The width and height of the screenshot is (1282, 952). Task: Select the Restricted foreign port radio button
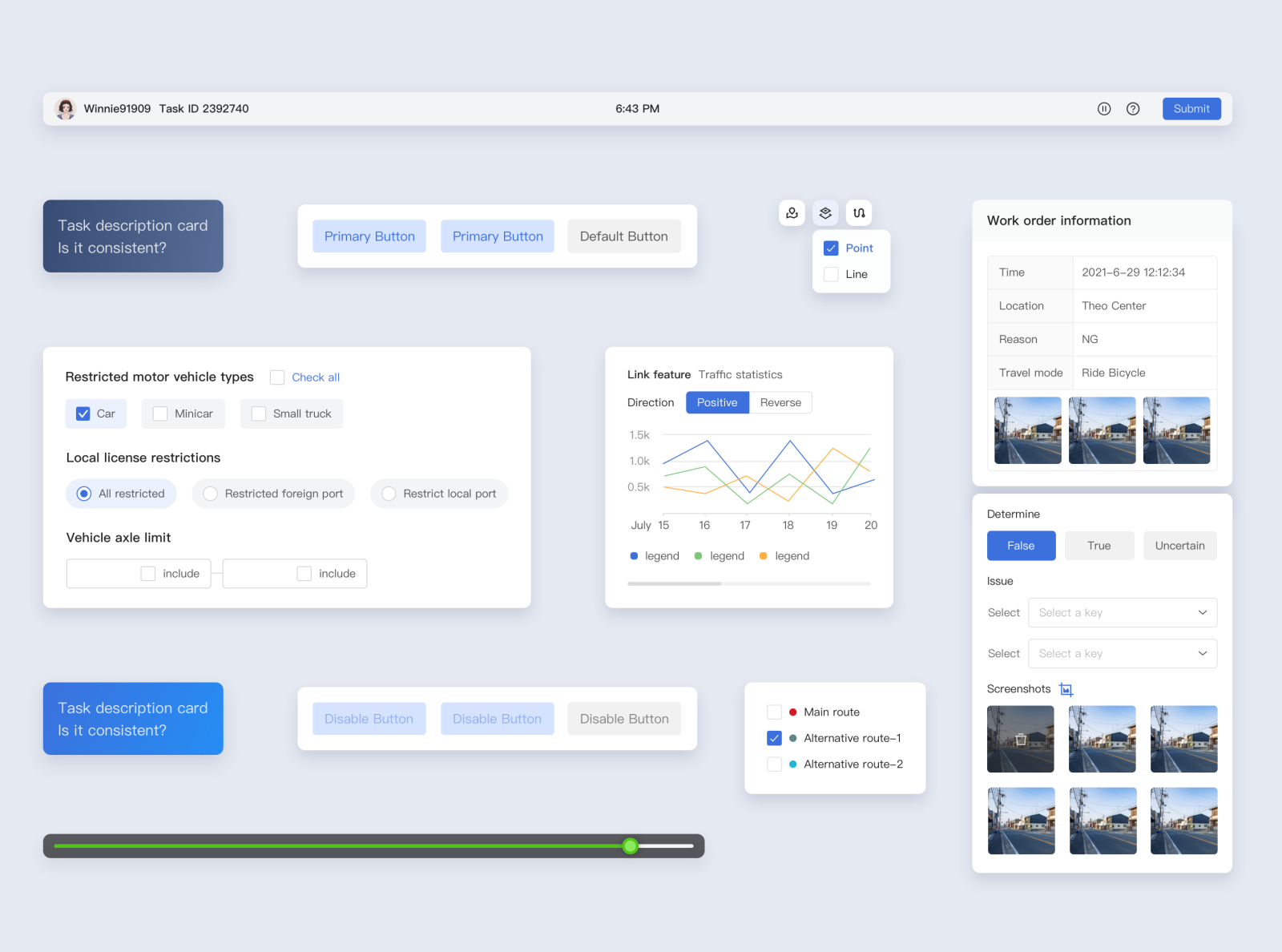pyautogui.click(x=210, y=494)
